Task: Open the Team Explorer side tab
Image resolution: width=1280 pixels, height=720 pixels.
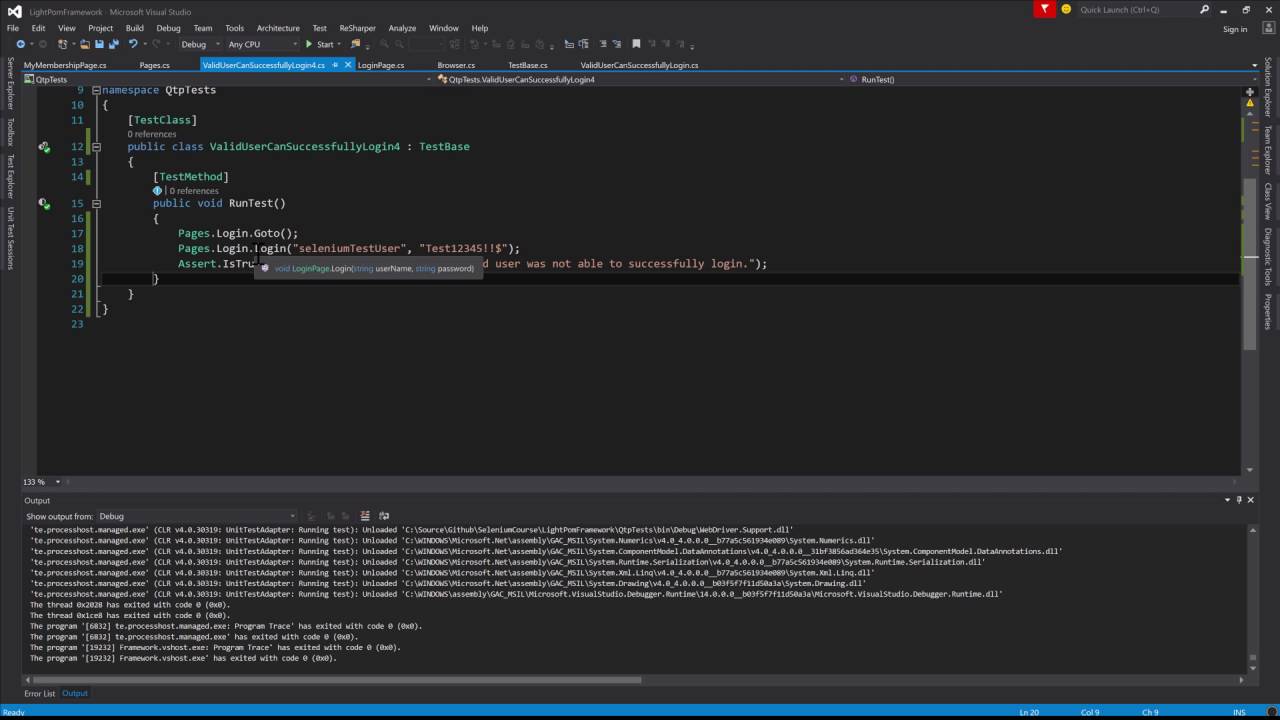Action: [x=1268, y=150]
